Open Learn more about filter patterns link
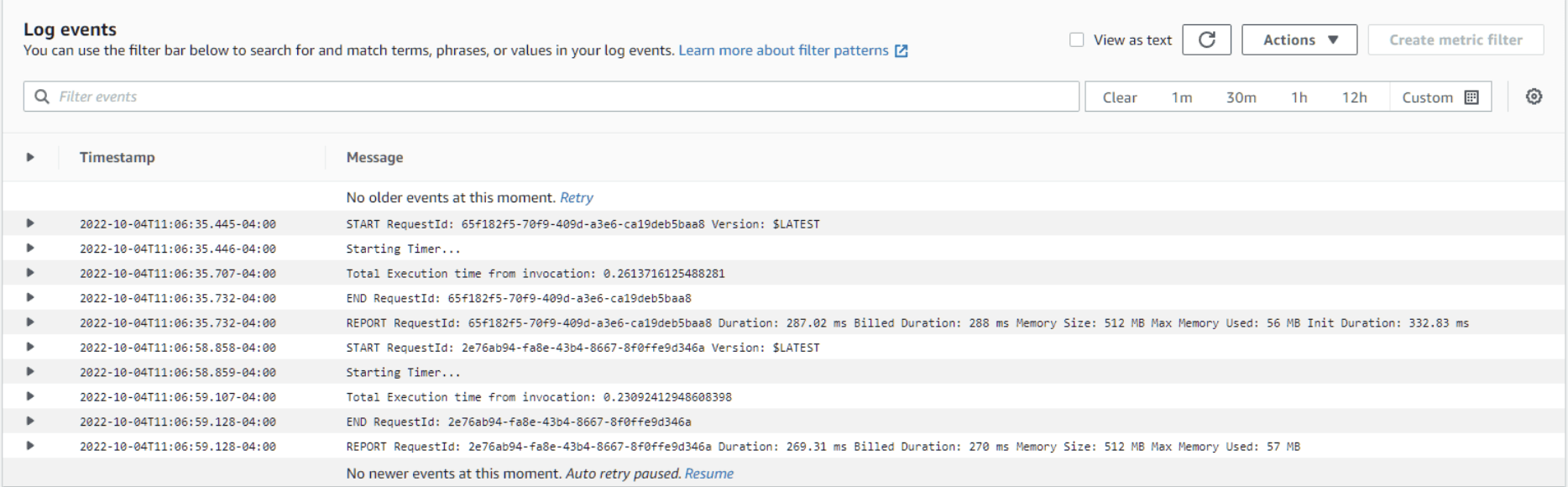 (782, 51)
